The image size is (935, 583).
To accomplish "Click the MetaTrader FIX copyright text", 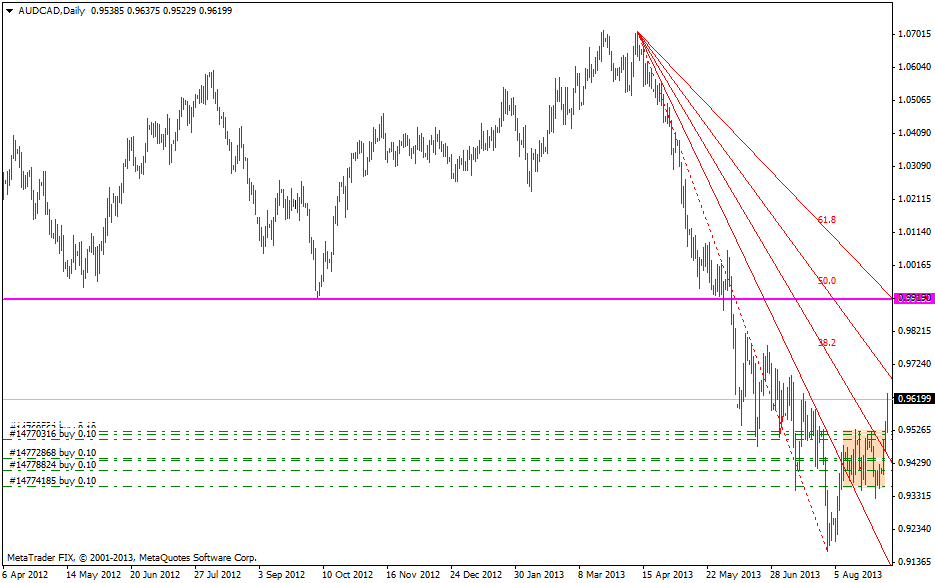I will coord(131,557).
